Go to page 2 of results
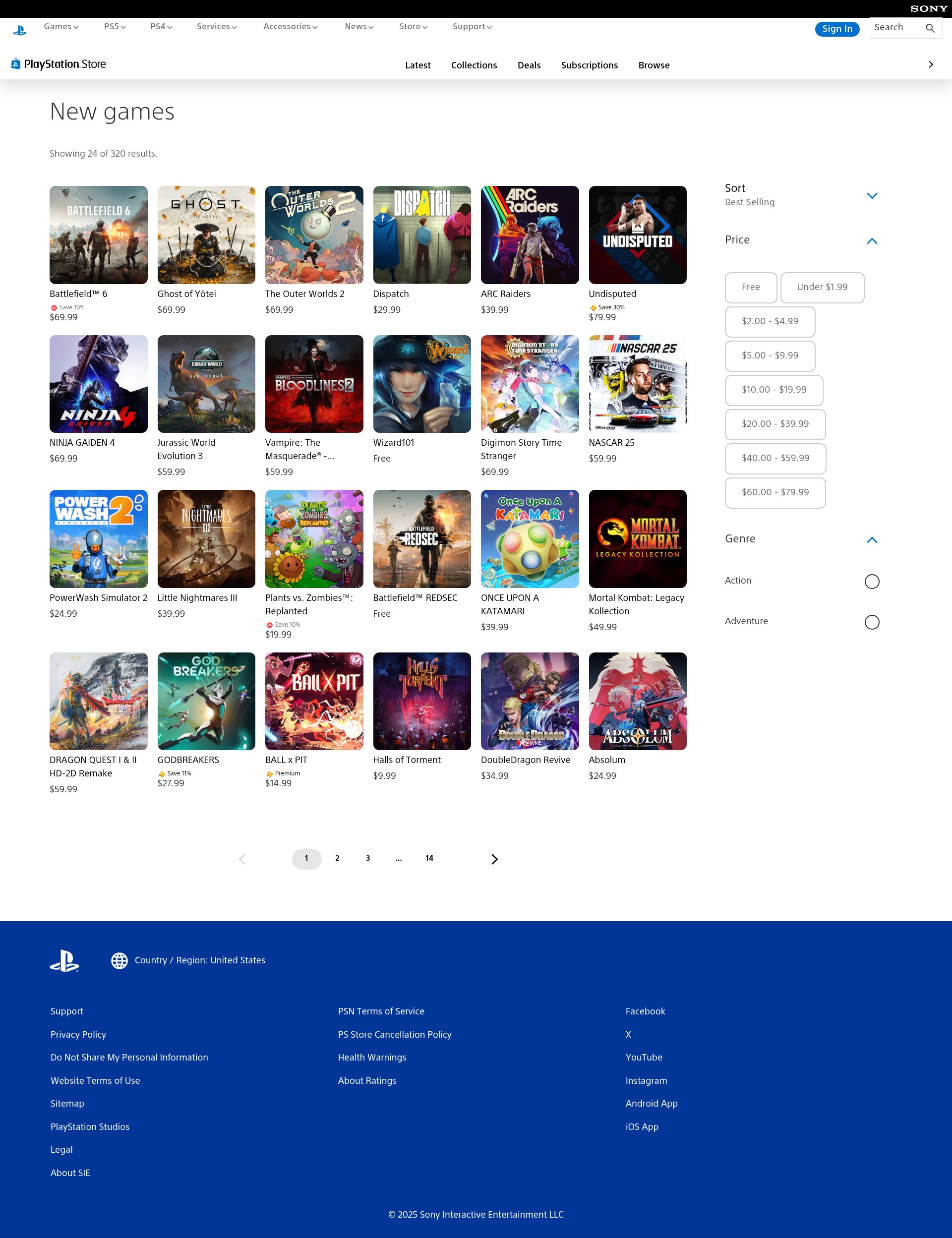The image size is (952, 1238). pos(337,858)
